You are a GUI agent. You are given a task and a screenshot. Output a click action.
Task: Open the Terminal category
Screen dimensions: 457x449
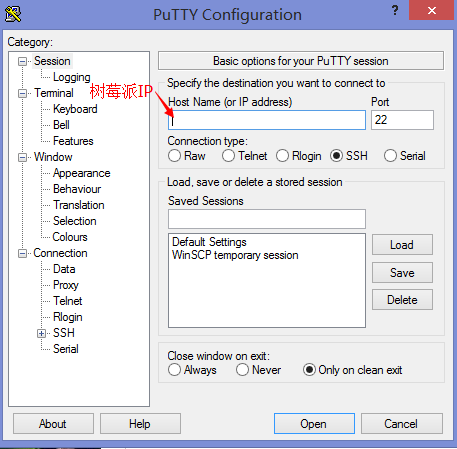(54, 93)
